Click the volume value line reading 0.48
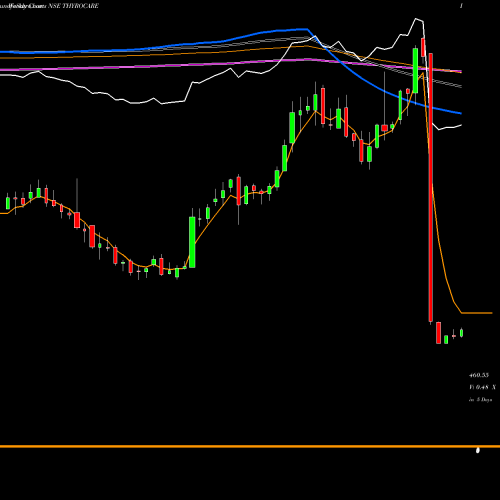This screenshot has width=500, height=500. coord(482,387)
